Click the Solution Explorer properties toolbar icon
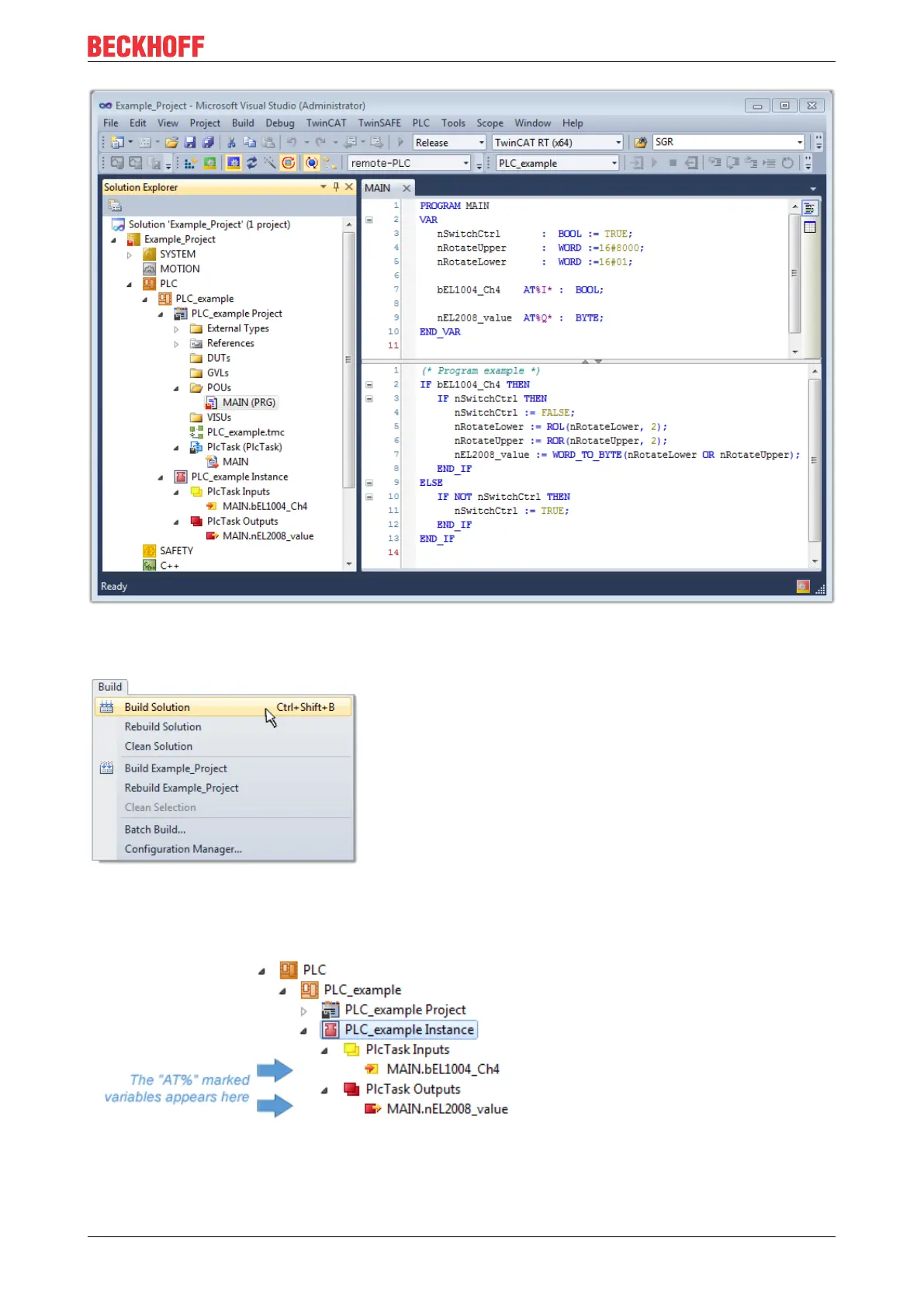This screenshot has height=1307, width=924. click(x=115, y=206)
